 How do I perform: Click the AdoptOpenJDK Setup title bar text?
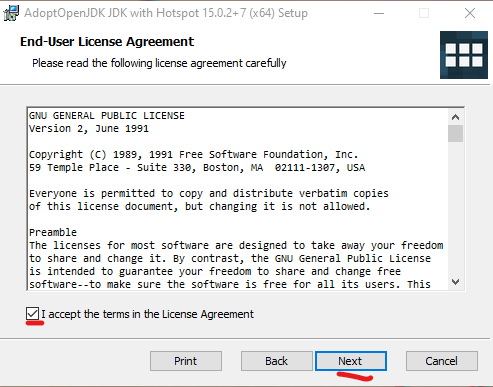166,13
